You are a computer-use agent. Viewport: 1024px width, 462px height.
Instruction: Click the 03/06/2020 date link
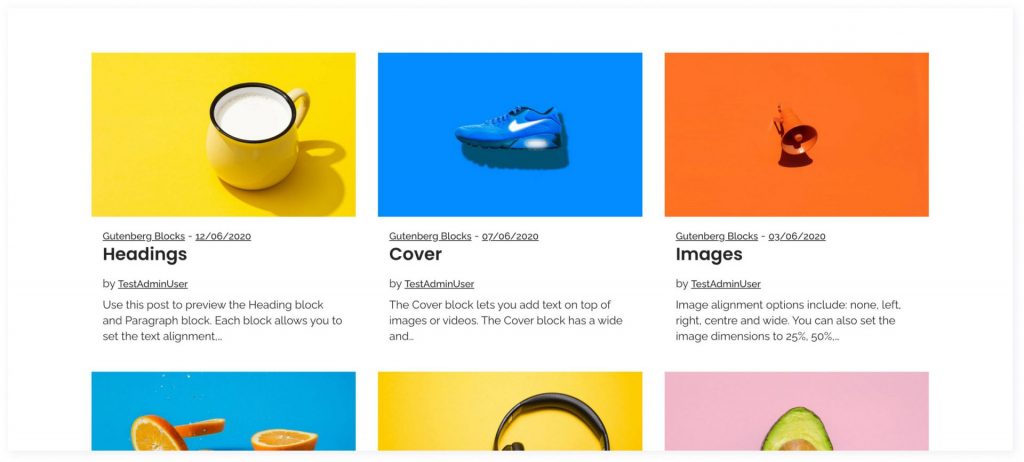[x=797, y=237]
